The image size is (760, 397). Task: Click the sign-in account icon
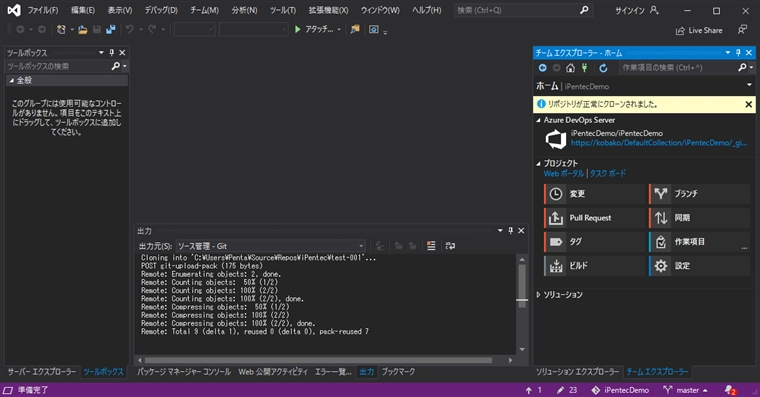[x=654, y=10]
